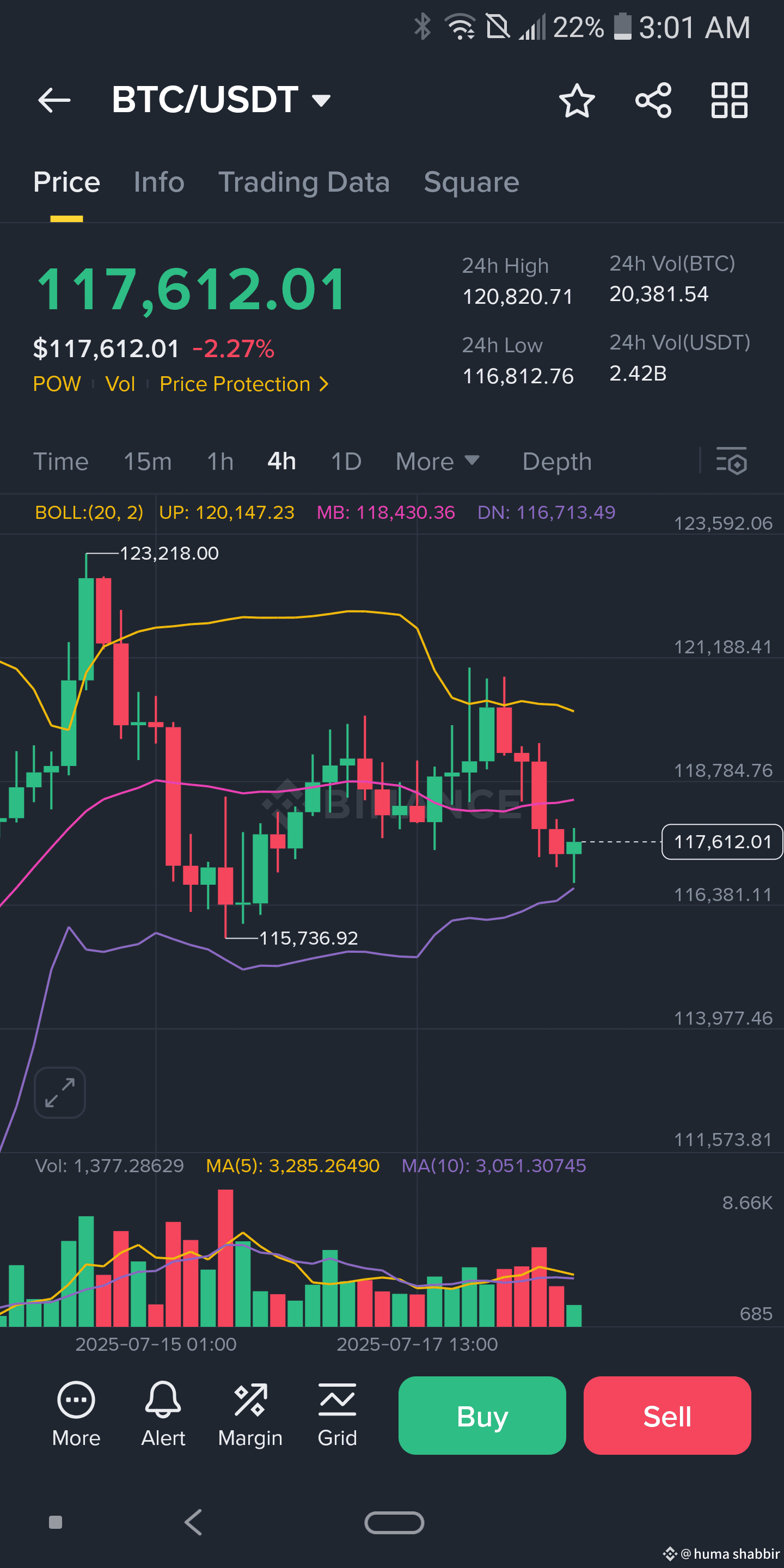This screenshot has width=784, height=1568.
Task: Select the 15m chart interval
Action: click(148, 461)
